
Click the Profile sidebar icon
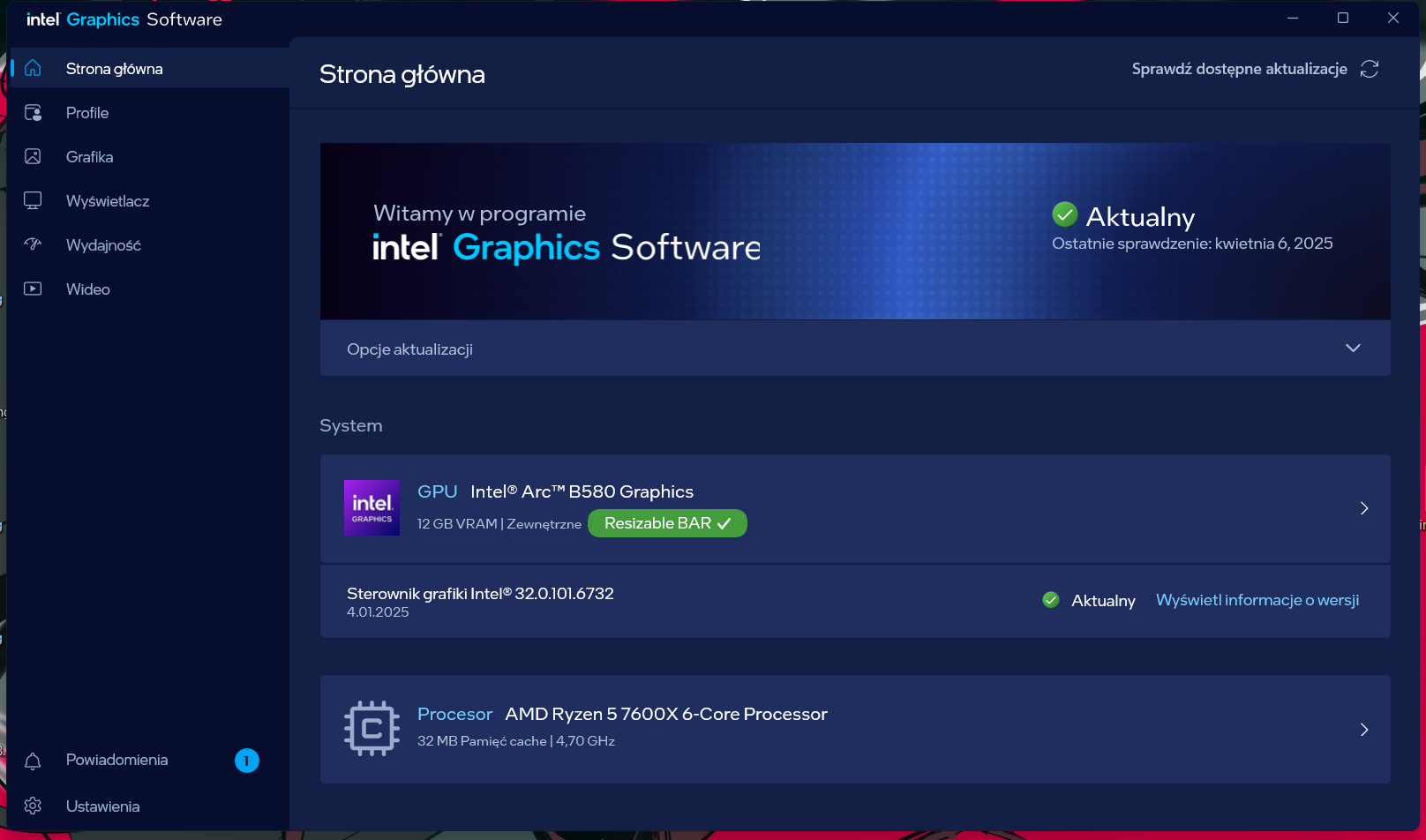point(33,113)
